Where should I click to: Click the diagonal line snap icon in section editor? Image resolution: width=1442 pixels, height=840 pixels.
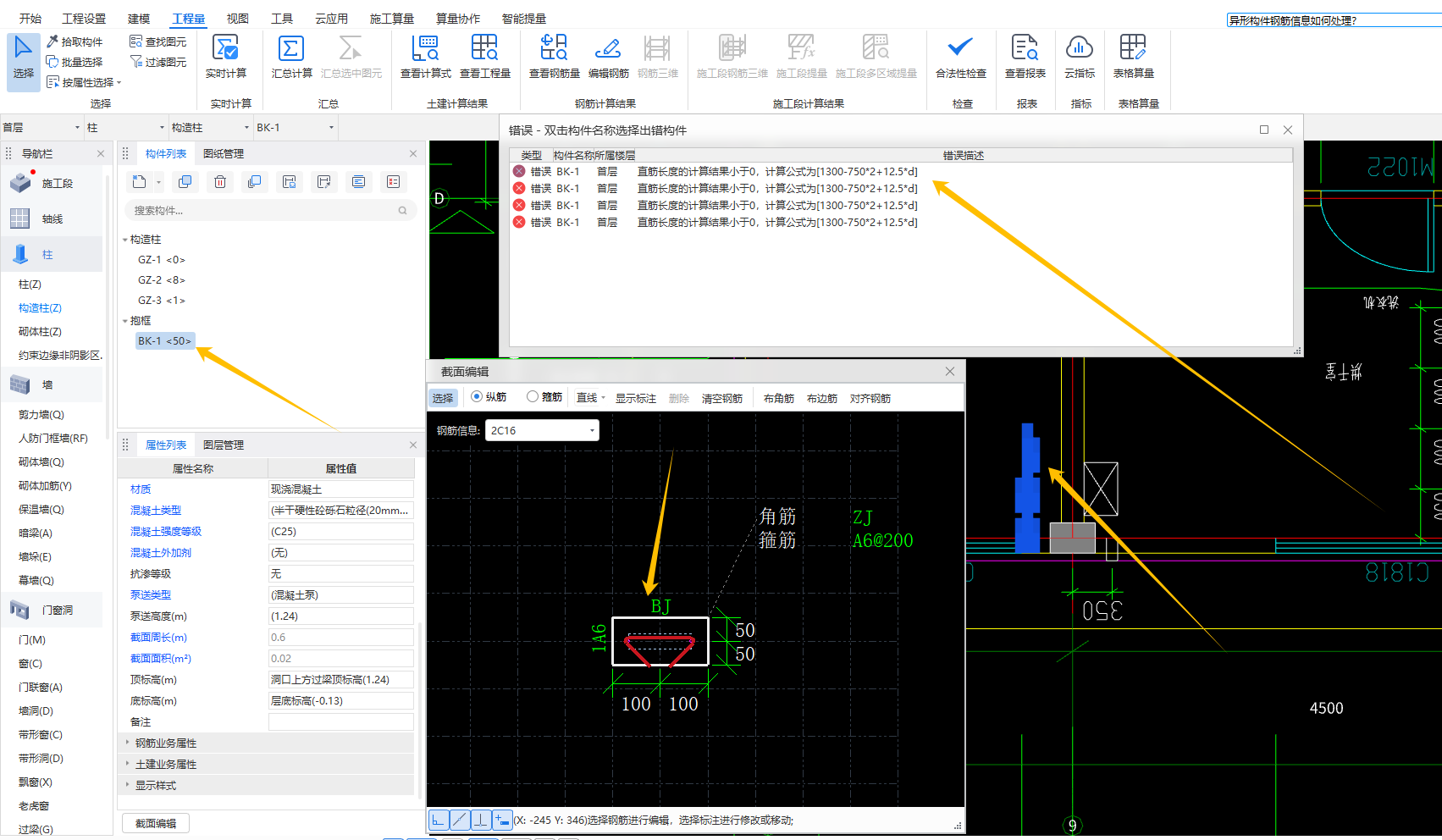(x=460, y=820)
